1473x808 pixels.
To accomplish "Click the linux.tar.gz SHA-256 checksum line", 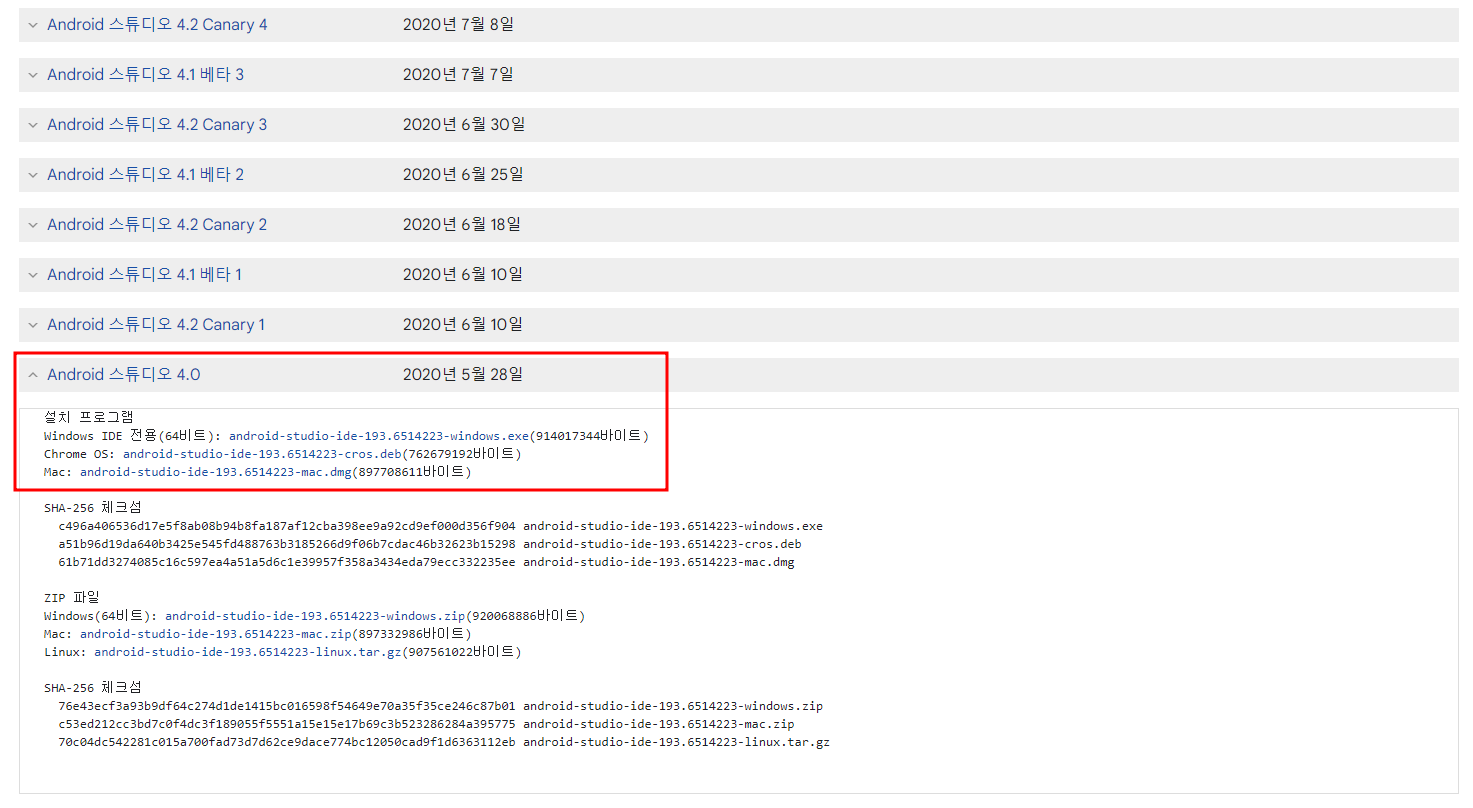I will point(444,742).
